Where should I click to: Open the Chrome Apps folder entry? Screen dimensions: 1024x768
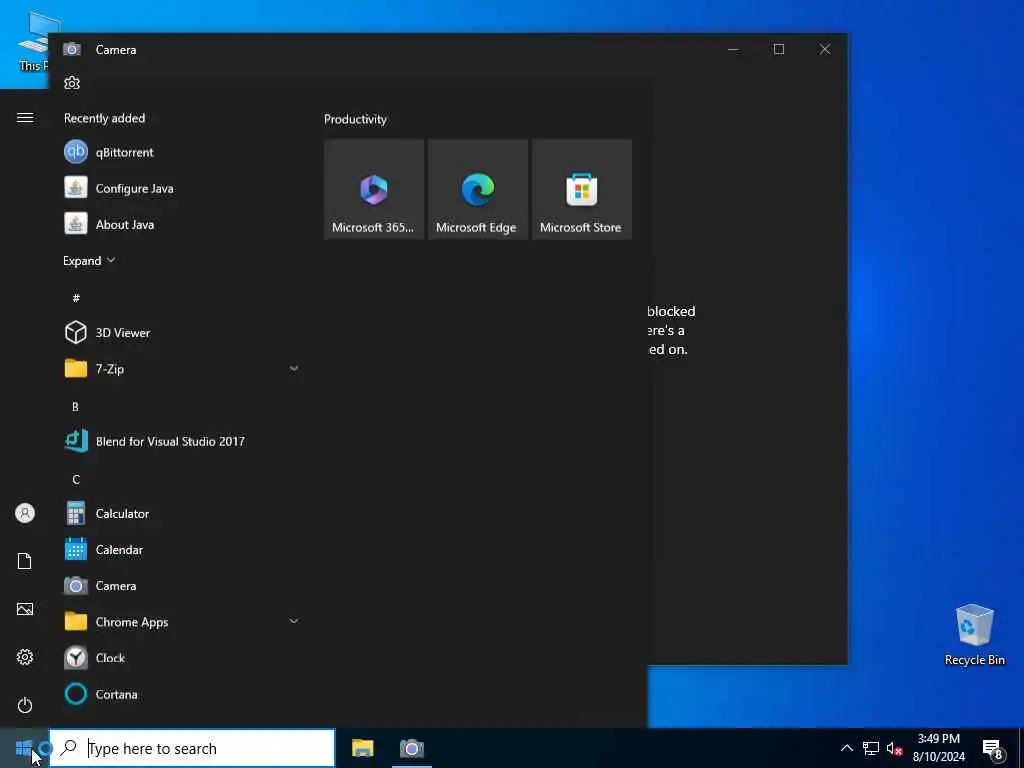(x=182, y=622)
